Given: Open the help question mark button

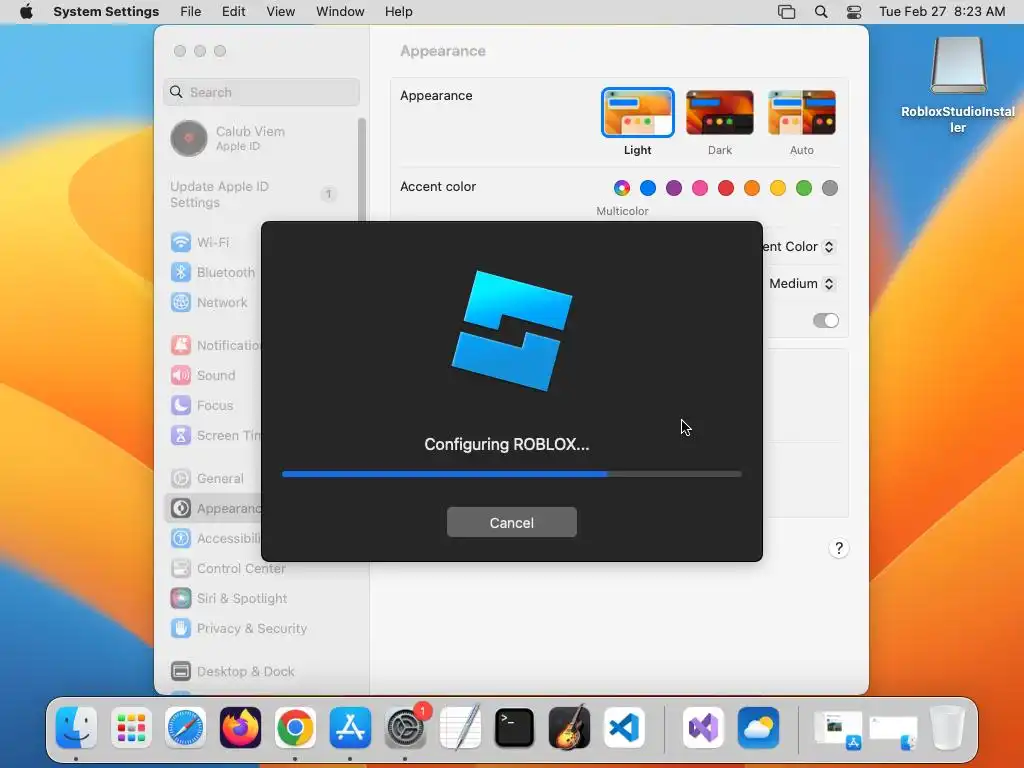Looking at the screenshot, I should coord(839,548).
